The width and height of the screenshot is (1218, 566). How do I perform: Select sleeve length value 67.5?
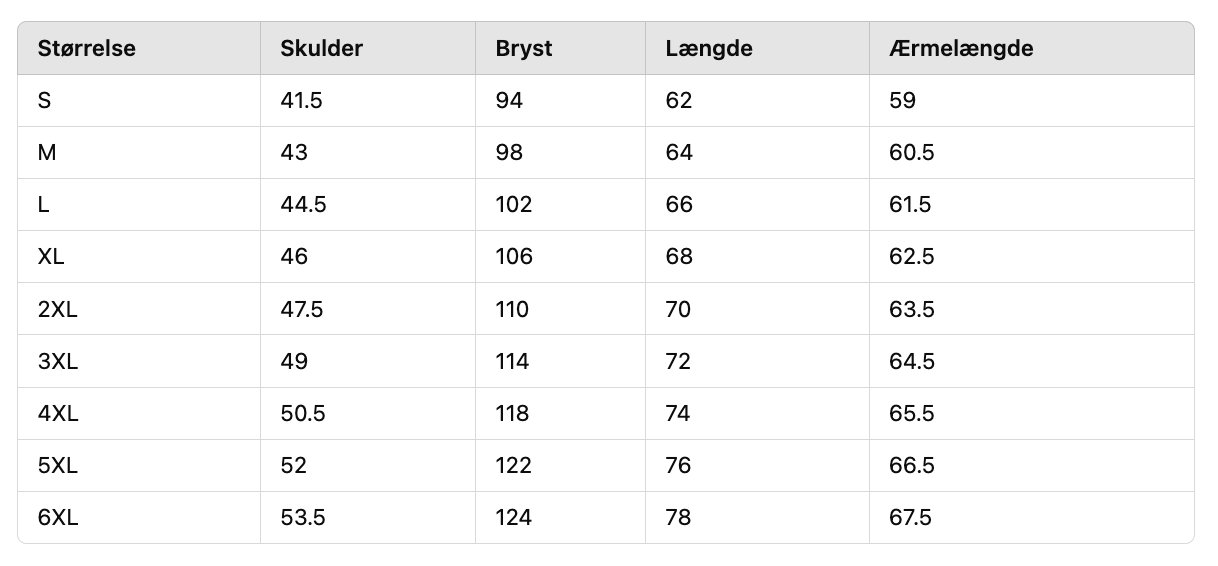(910, 518)
